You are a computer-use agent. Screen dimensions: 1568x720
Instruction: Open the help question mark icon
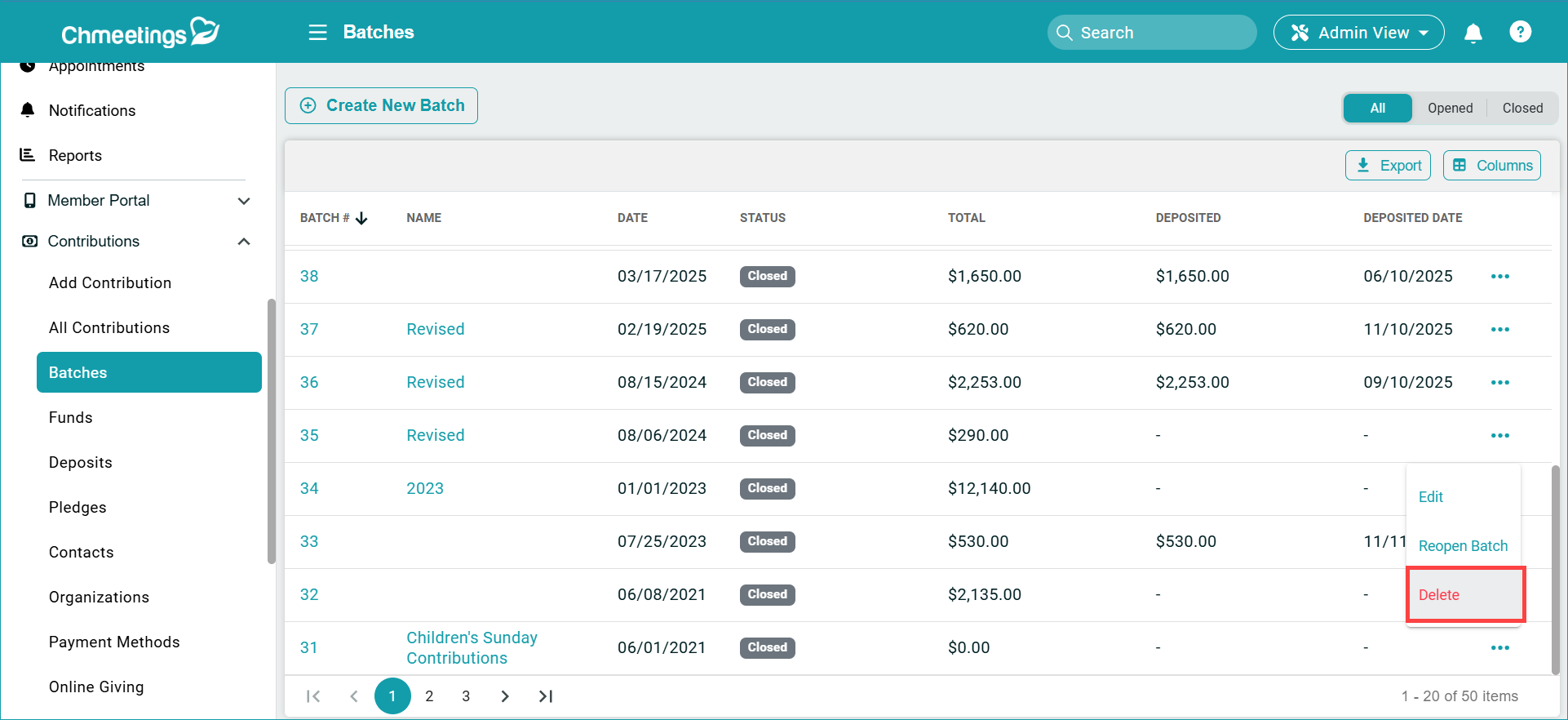[1520, 32]
